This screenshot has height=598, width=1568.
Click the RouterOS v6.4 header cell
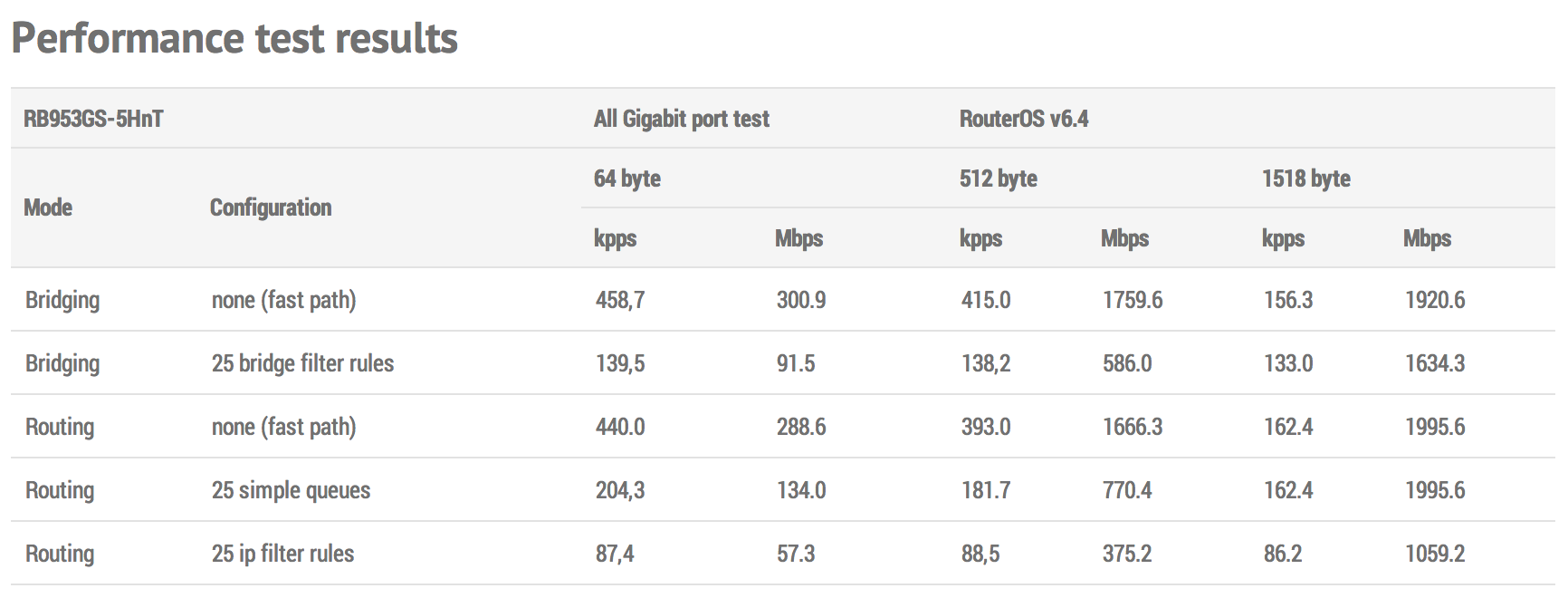pyautogui.click(x=1023, y=119)
